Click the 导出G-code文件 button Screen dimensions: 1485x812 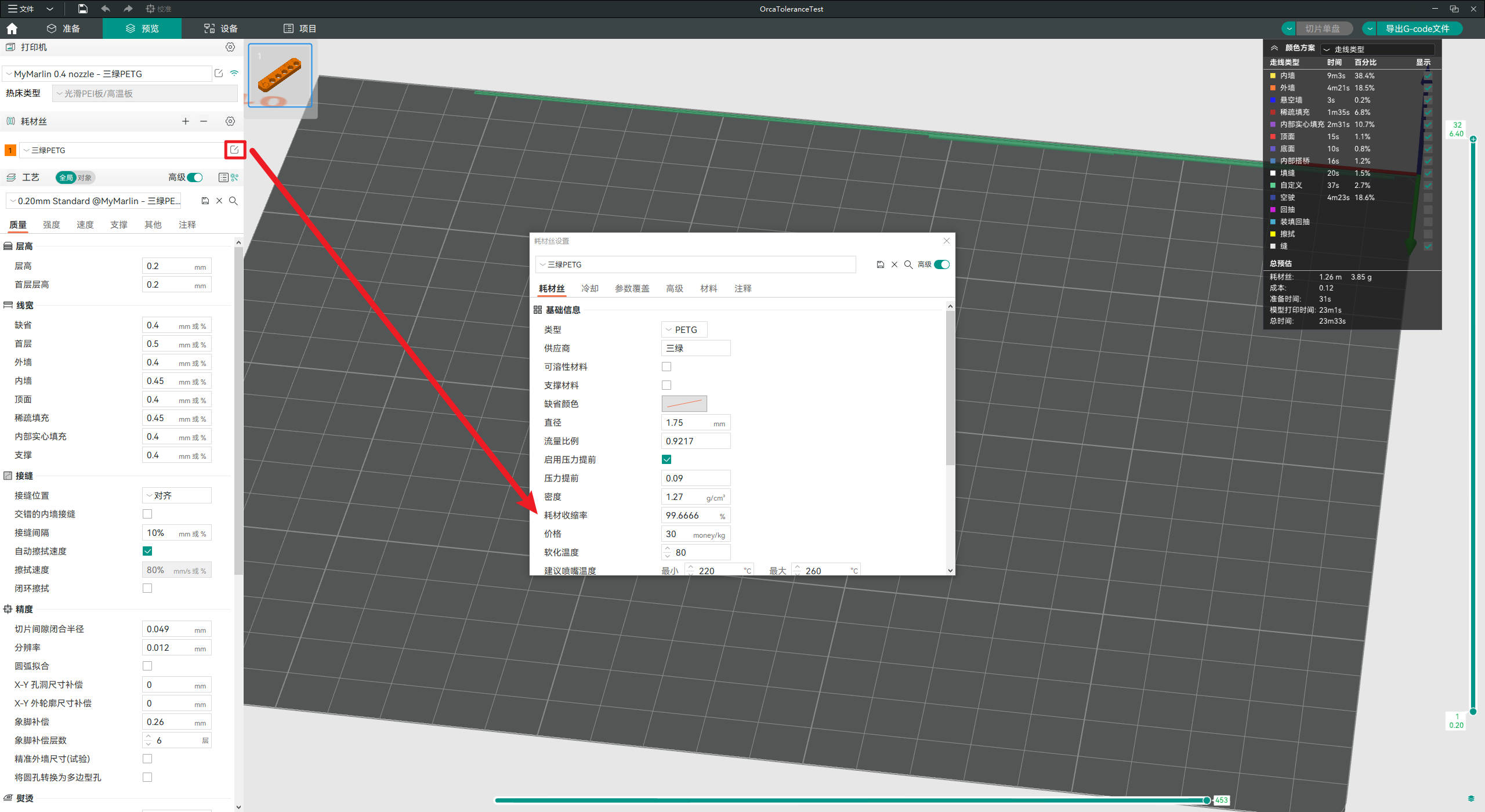tap(1418, 28)
